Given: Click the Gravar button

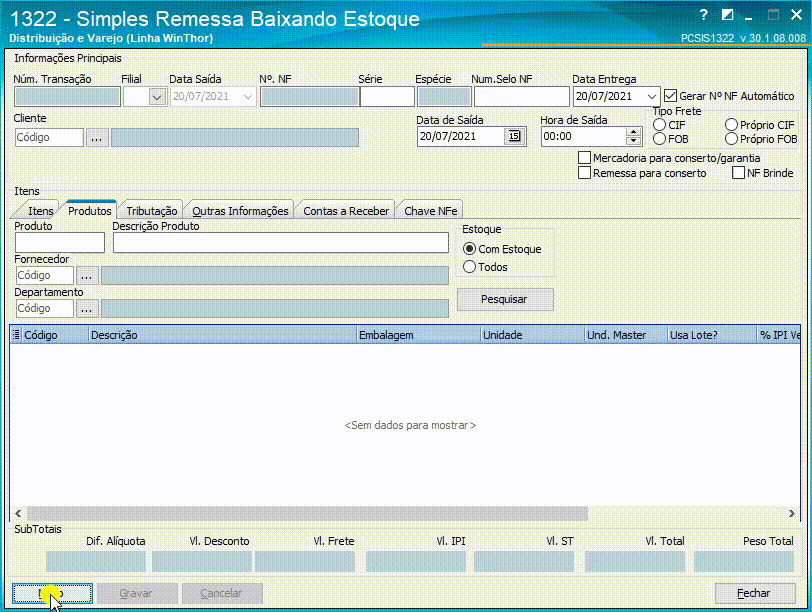Looking at the screenshot, I should point(136,593).
